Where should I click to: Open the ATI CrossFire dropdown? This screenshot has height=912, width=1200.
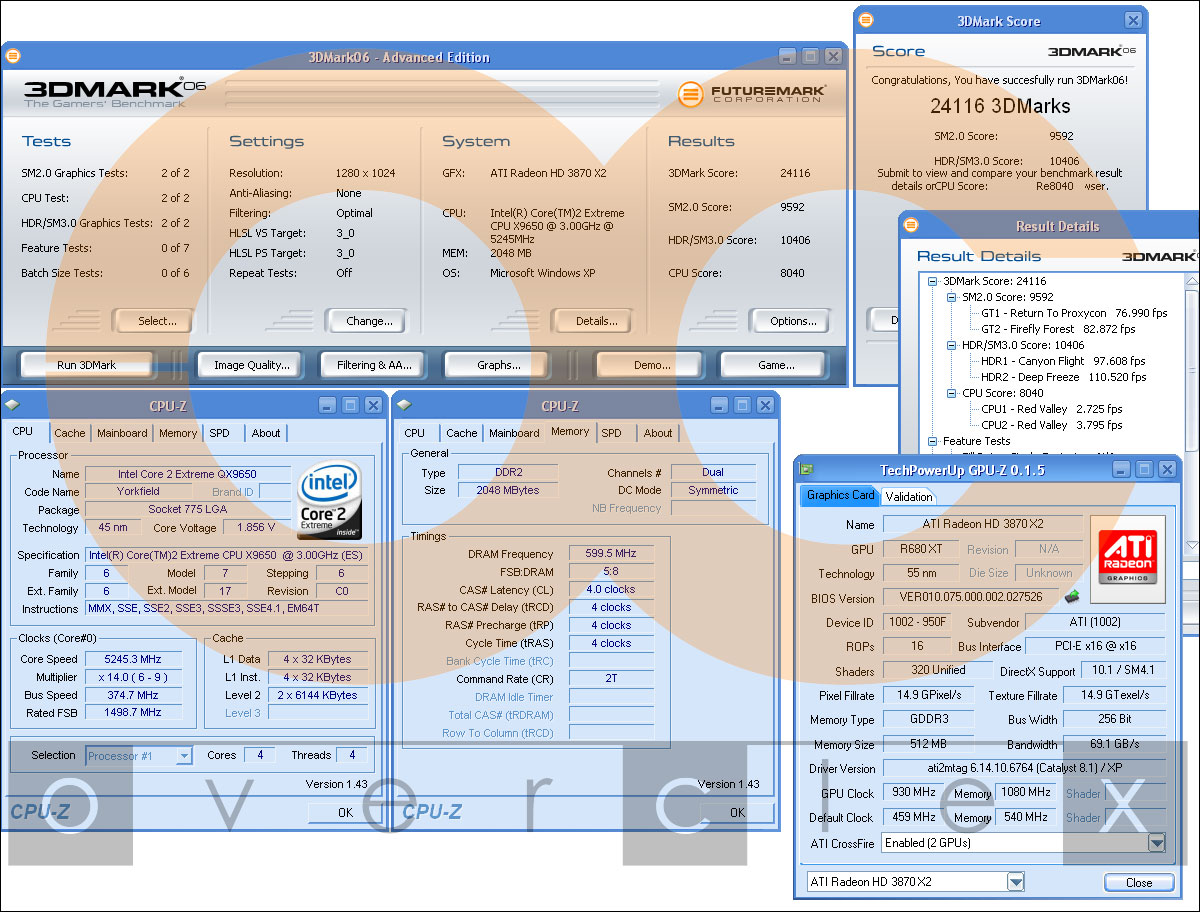(x=1156, y=843)
